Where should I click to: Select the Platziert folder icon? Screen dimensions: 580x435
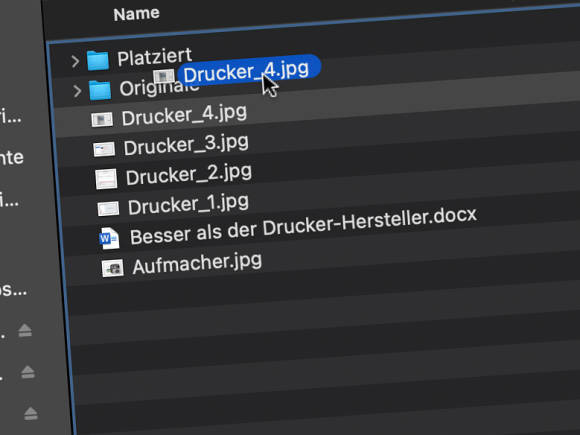(x=98, y=60)
